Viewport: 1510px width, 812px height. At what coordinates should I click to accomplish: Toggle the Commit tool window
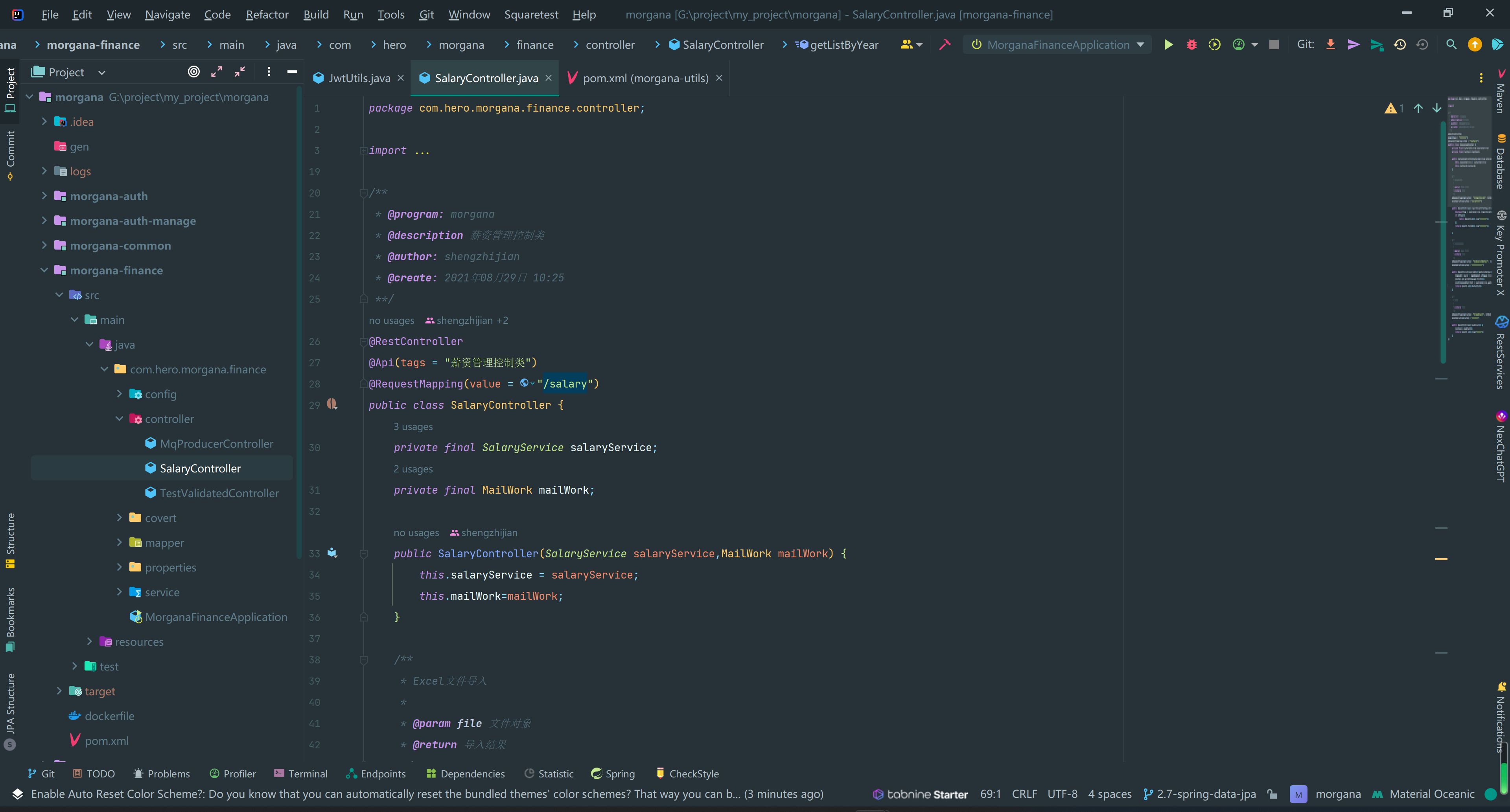10,155
